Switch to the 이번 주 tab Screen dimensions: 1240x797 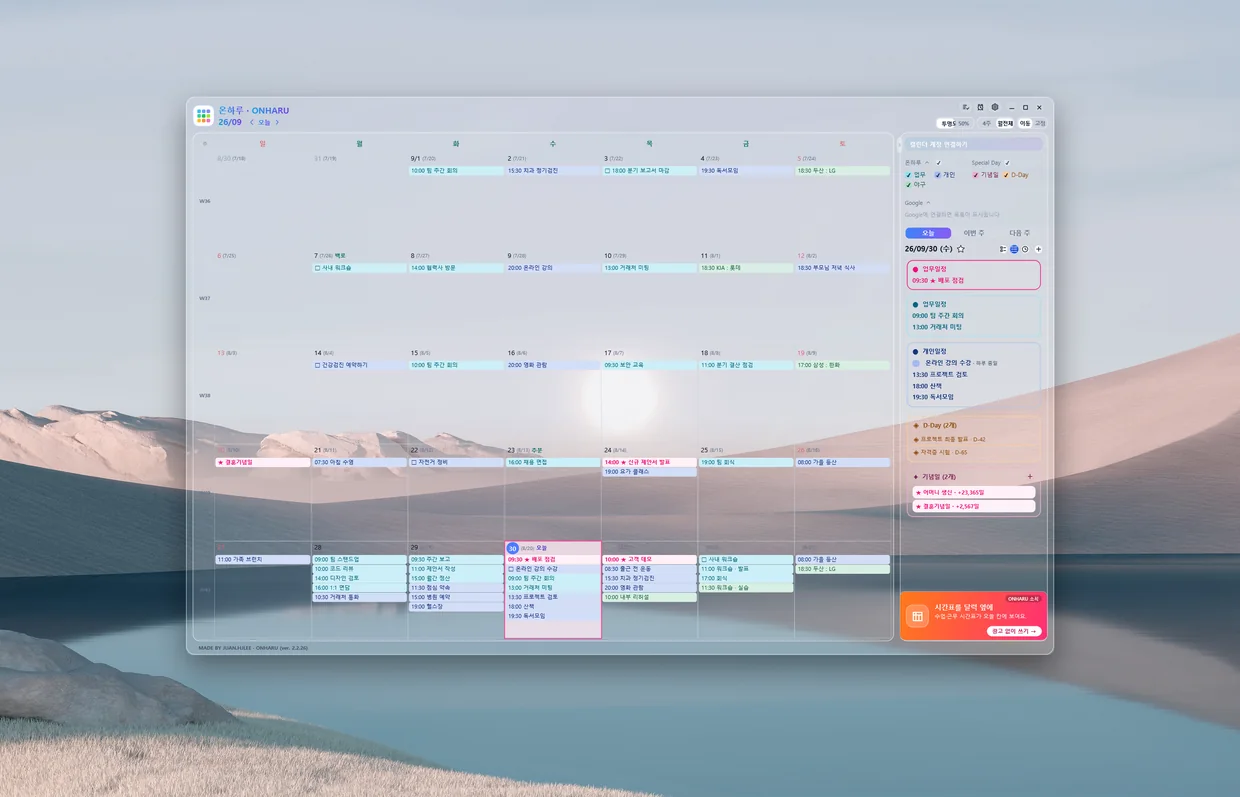coord(974,233)
